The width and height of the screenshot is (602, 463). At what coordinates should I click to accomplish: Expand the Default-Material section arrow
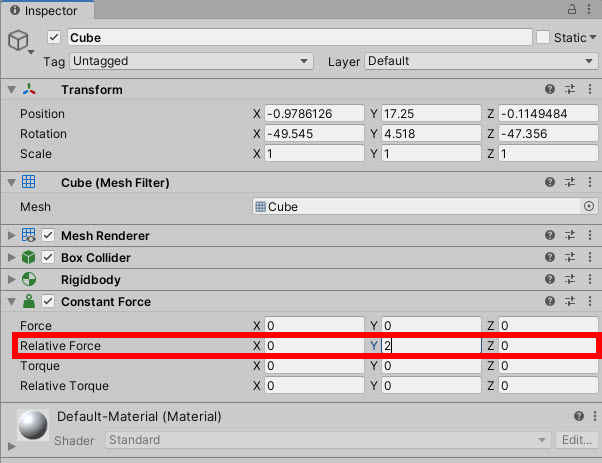point(12,446)
